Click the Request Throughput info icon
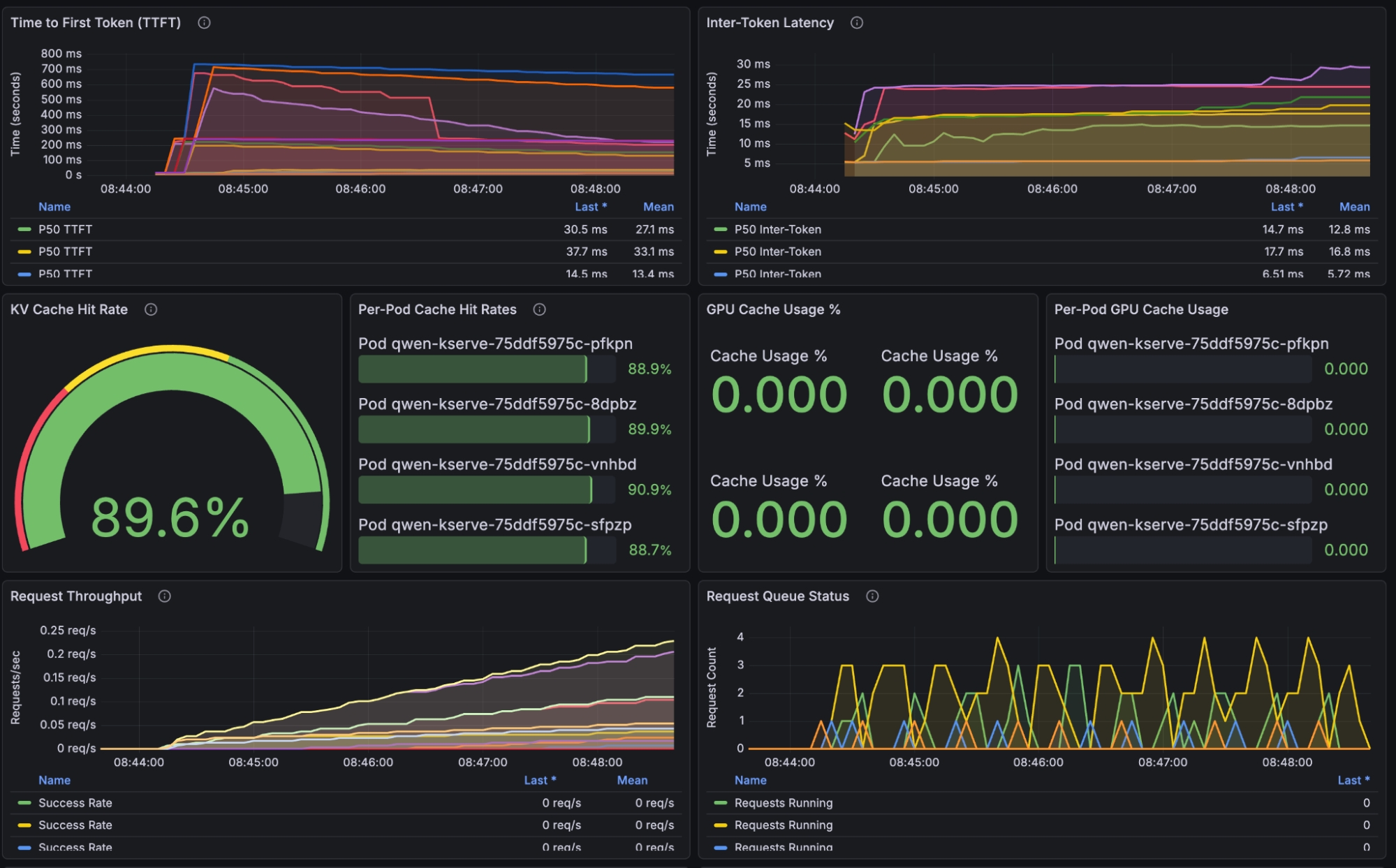 (x=165, y=596)
